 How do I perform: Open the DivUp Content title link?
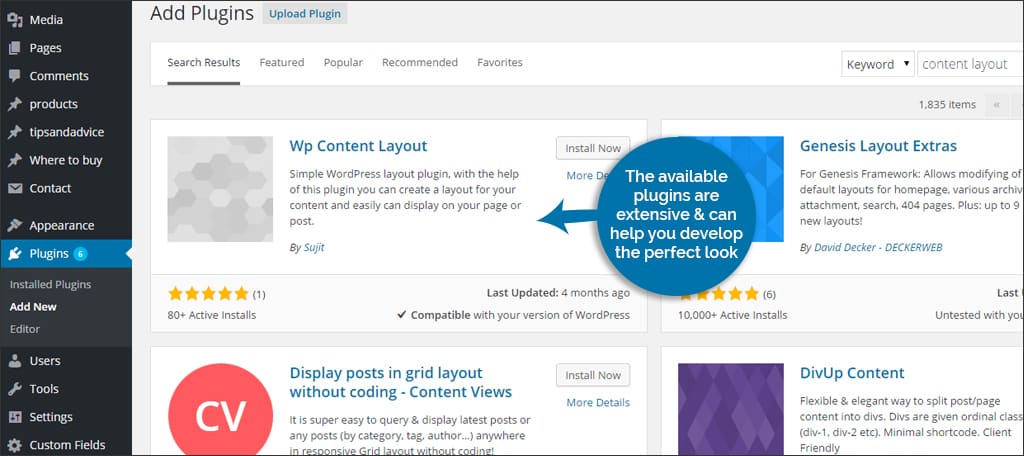852,373
